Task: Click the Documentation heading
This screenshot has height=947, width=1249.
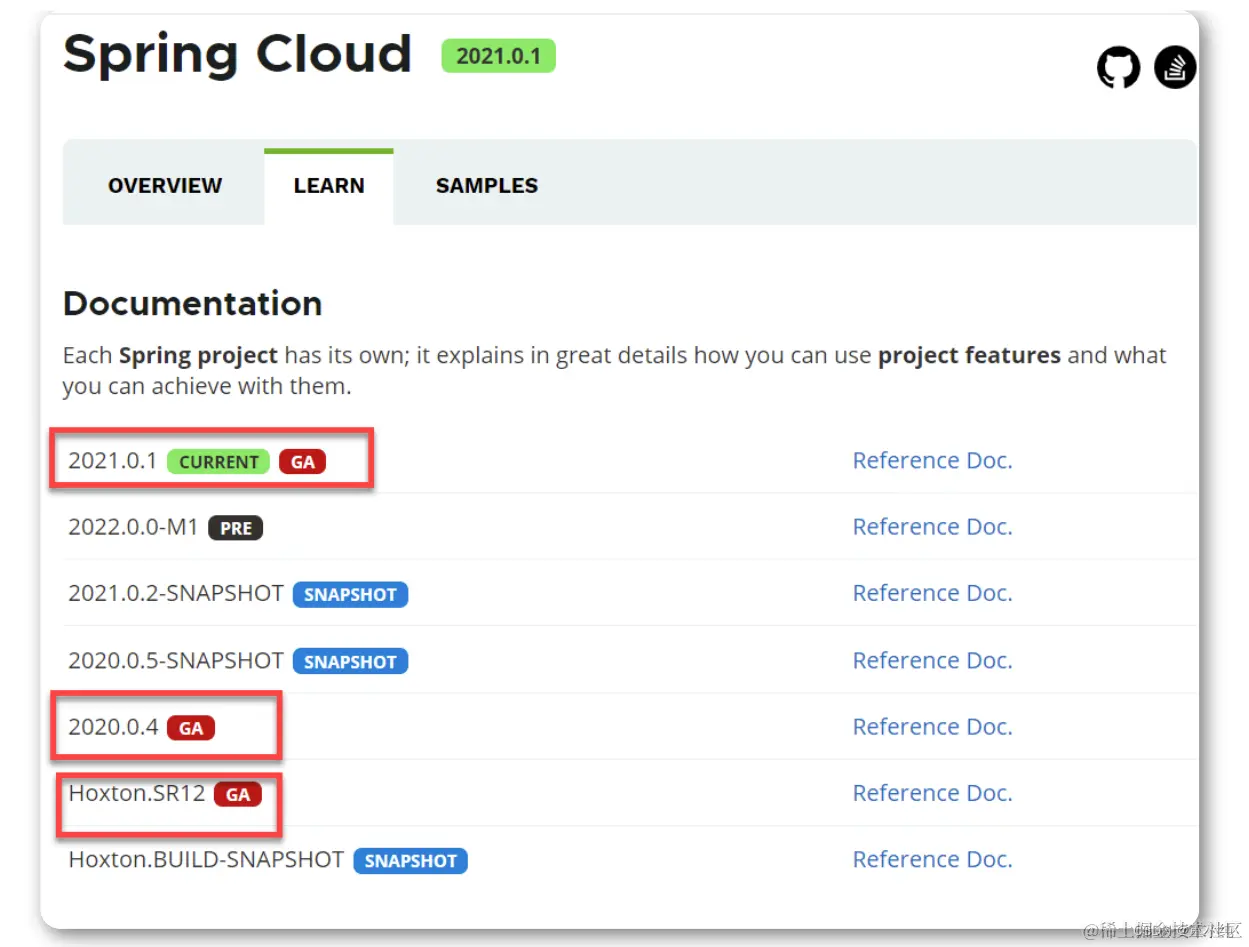Action: coord(192,303)
